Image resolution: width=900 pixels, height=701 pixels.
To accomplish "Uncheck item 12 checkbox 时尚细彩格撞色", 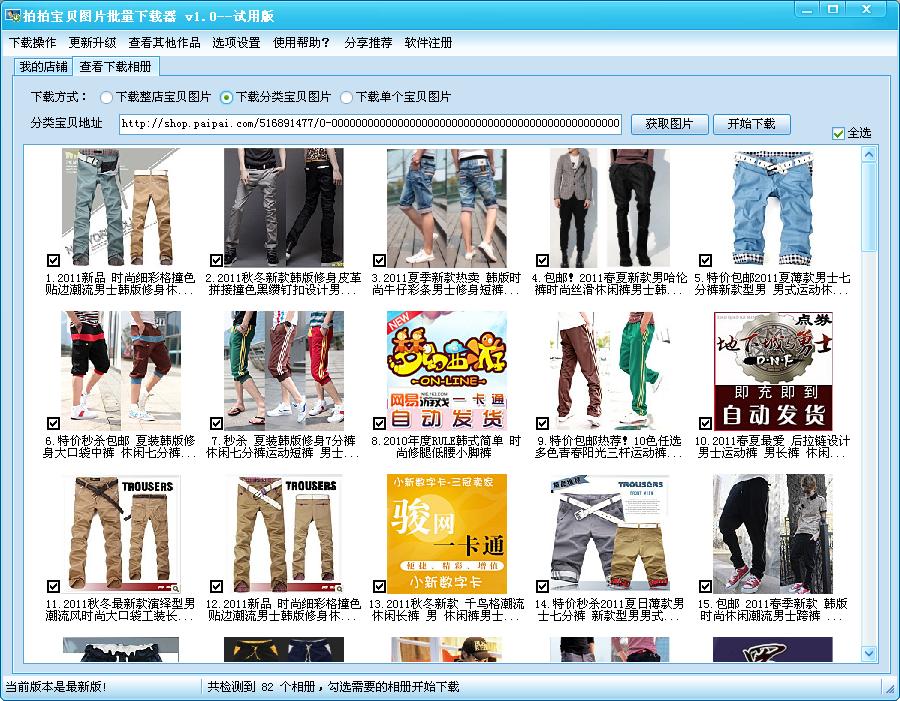I will pos(216,586).
